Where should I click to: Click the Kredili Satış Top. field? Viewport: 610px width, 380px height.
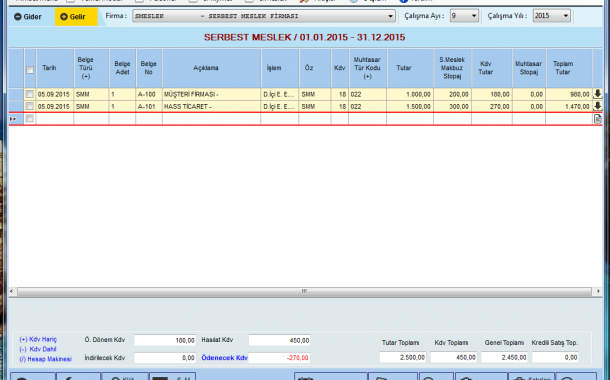[555, 357]
